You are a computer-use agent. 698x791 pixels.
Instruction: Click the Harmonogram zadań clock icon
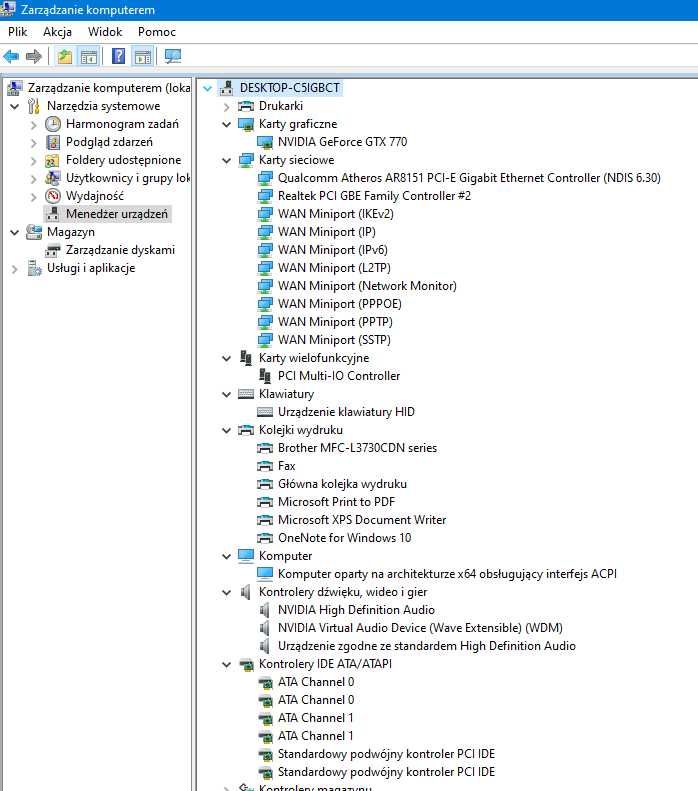pyautogui.click(x=53, y=124)
